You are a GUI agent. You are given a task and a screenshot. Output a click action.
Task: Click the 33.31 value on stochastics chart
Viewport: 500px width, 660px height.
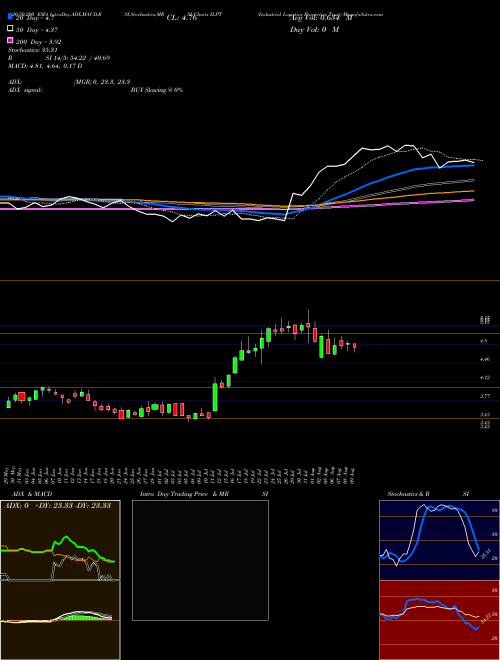click(x=484, y=554)
